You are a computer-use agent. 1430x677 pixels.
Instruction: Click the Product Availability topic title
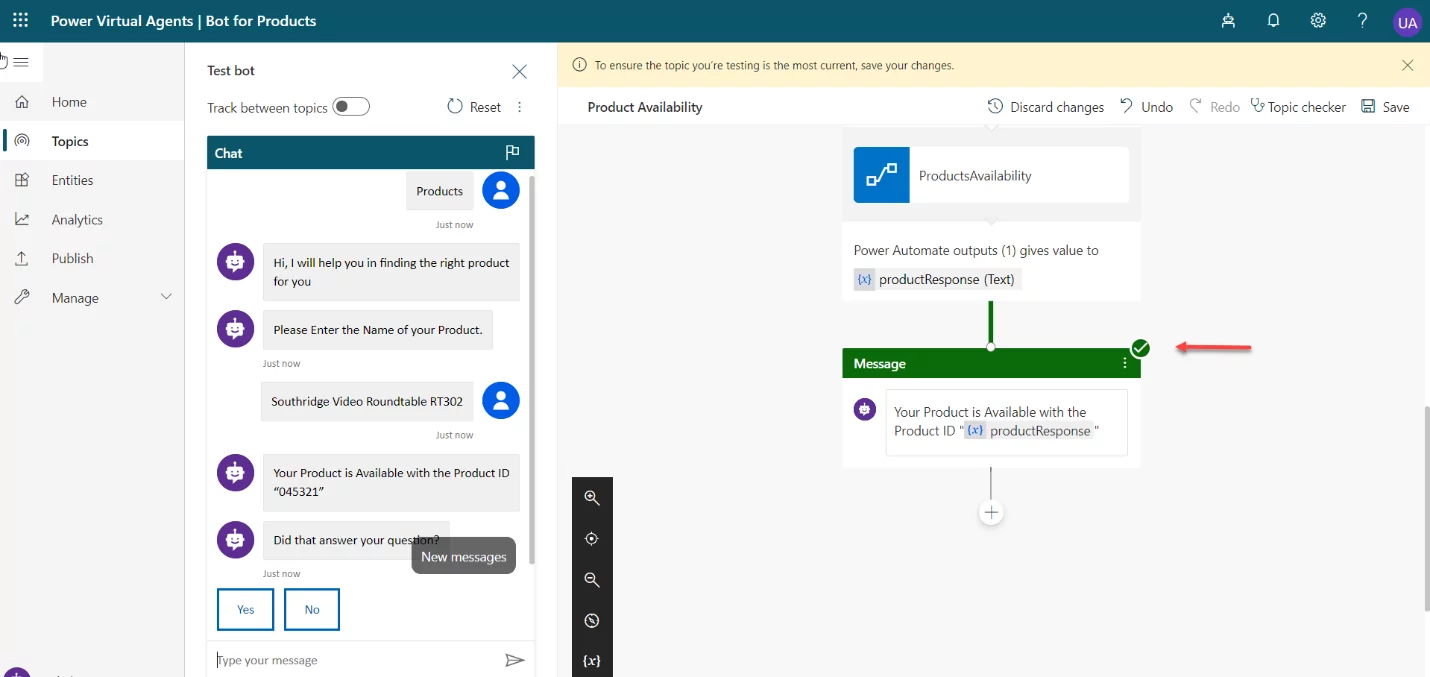[645, 107]
